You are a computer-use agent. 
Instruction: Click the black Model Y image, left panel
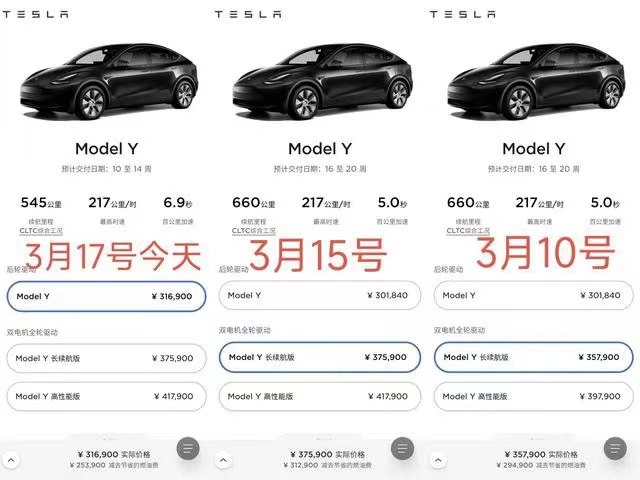tap(105, 80)
